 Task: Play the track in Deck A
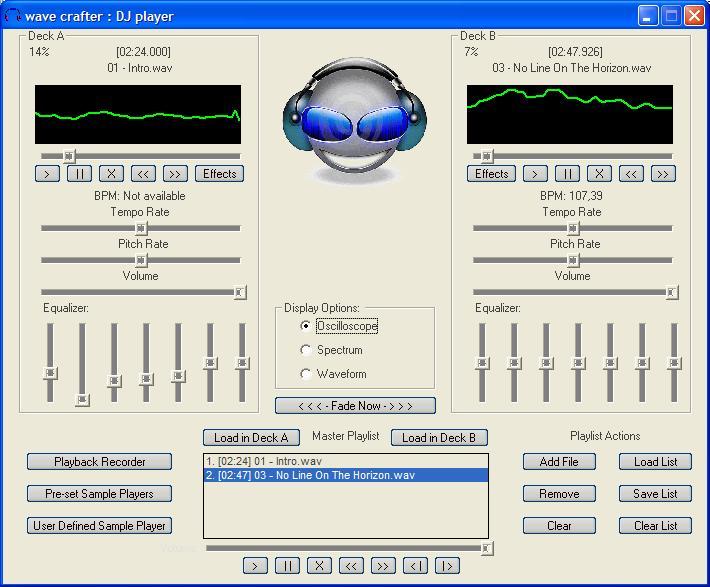tap(47, 174)
